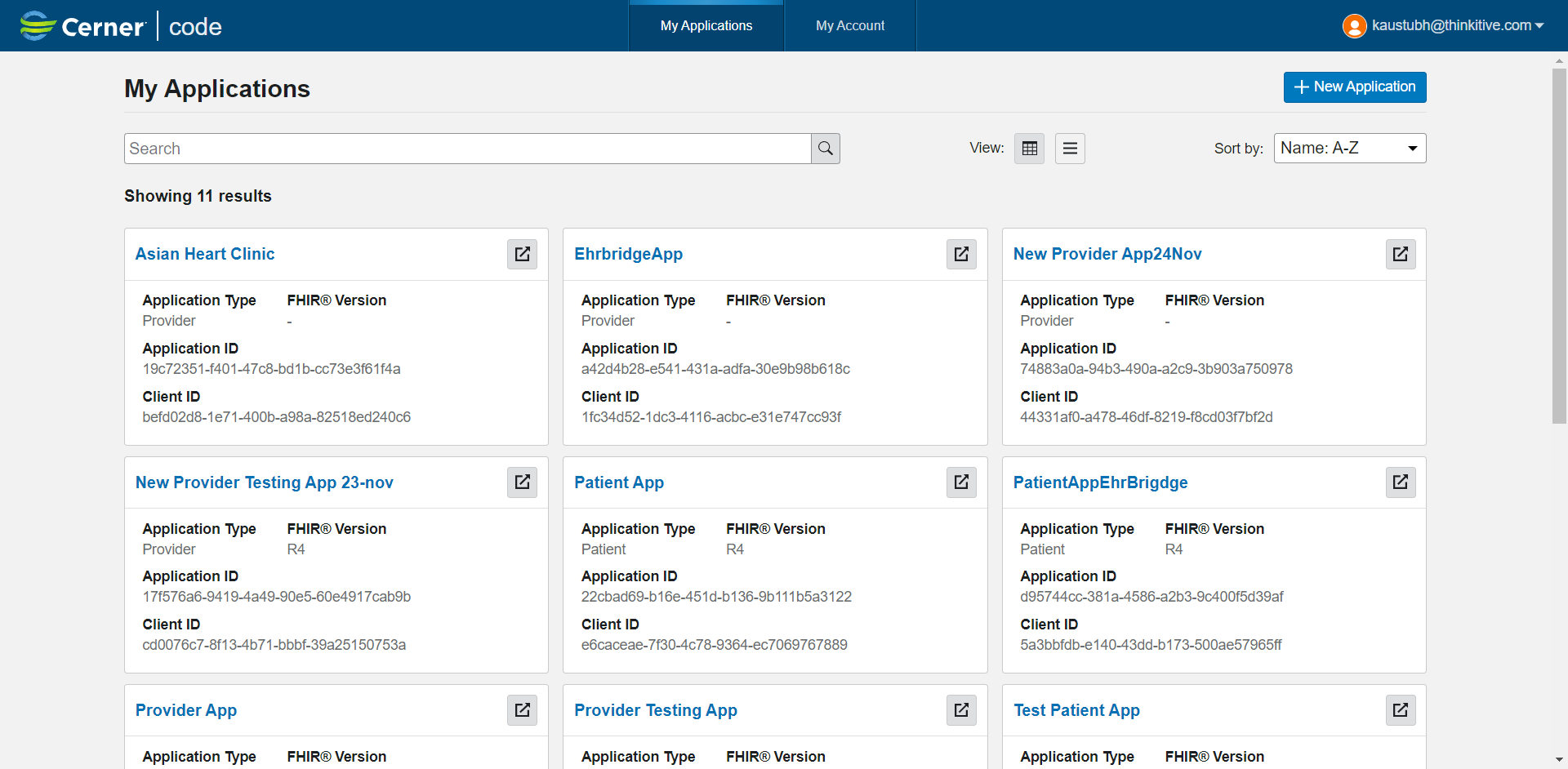
Task: Open the Provider Testing App application
Action: click(656, 710)
